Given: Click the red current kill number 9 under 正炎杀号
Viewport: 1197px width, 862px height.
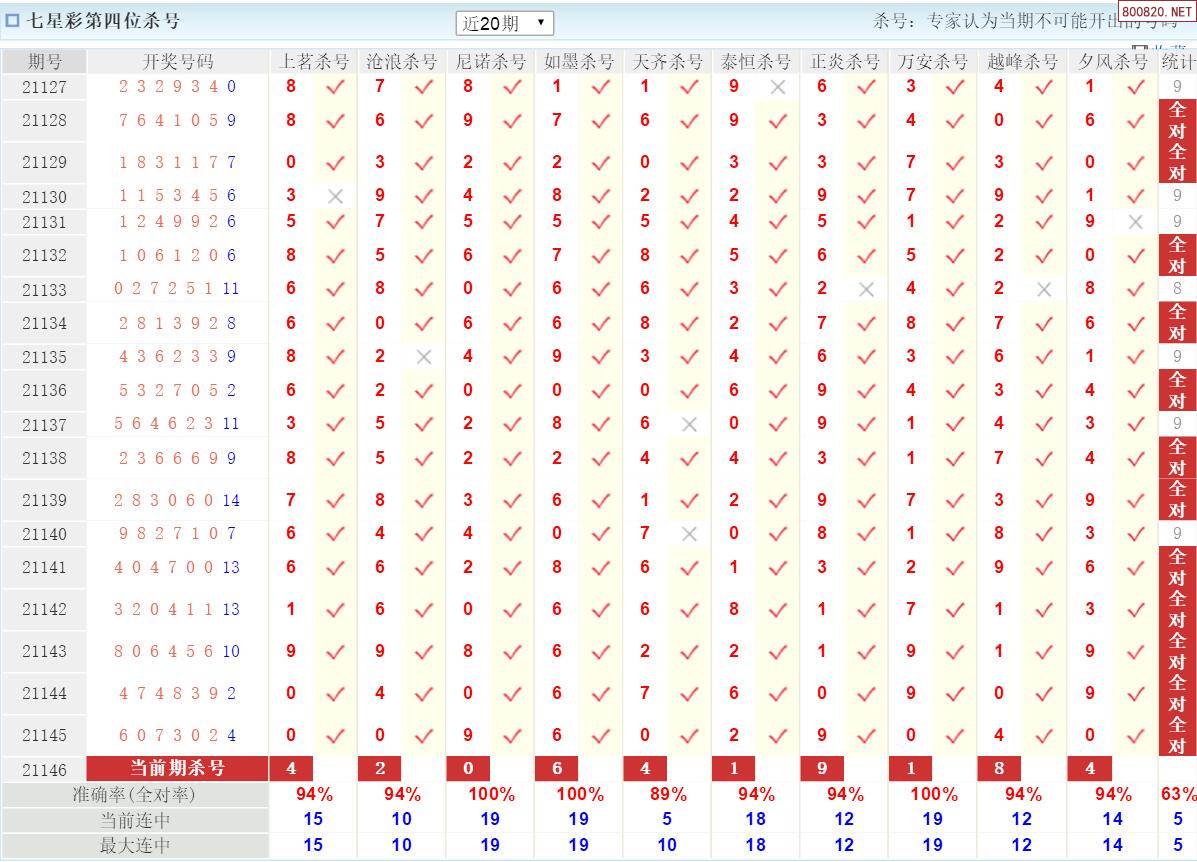Looking at the screenshot, I should click(x=822, y=768).
